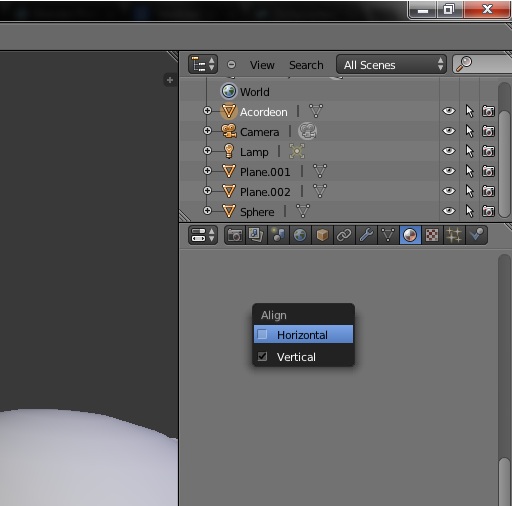Open the Texture properties tab (checkerboard icon)
Screen dimensions: 512x506
432,235
